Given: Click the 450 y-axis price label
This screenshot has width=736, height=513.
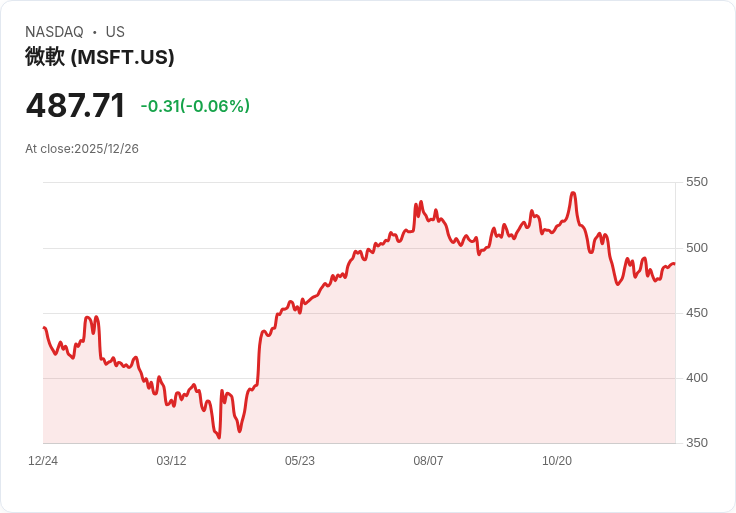Looking at the screenshot, I should [x=696, y=313].
